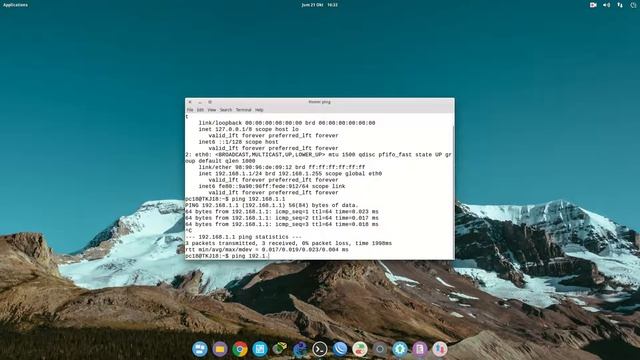Open the terminal Search menu
This screenshot has height=360, width=640.
point(226,110)
